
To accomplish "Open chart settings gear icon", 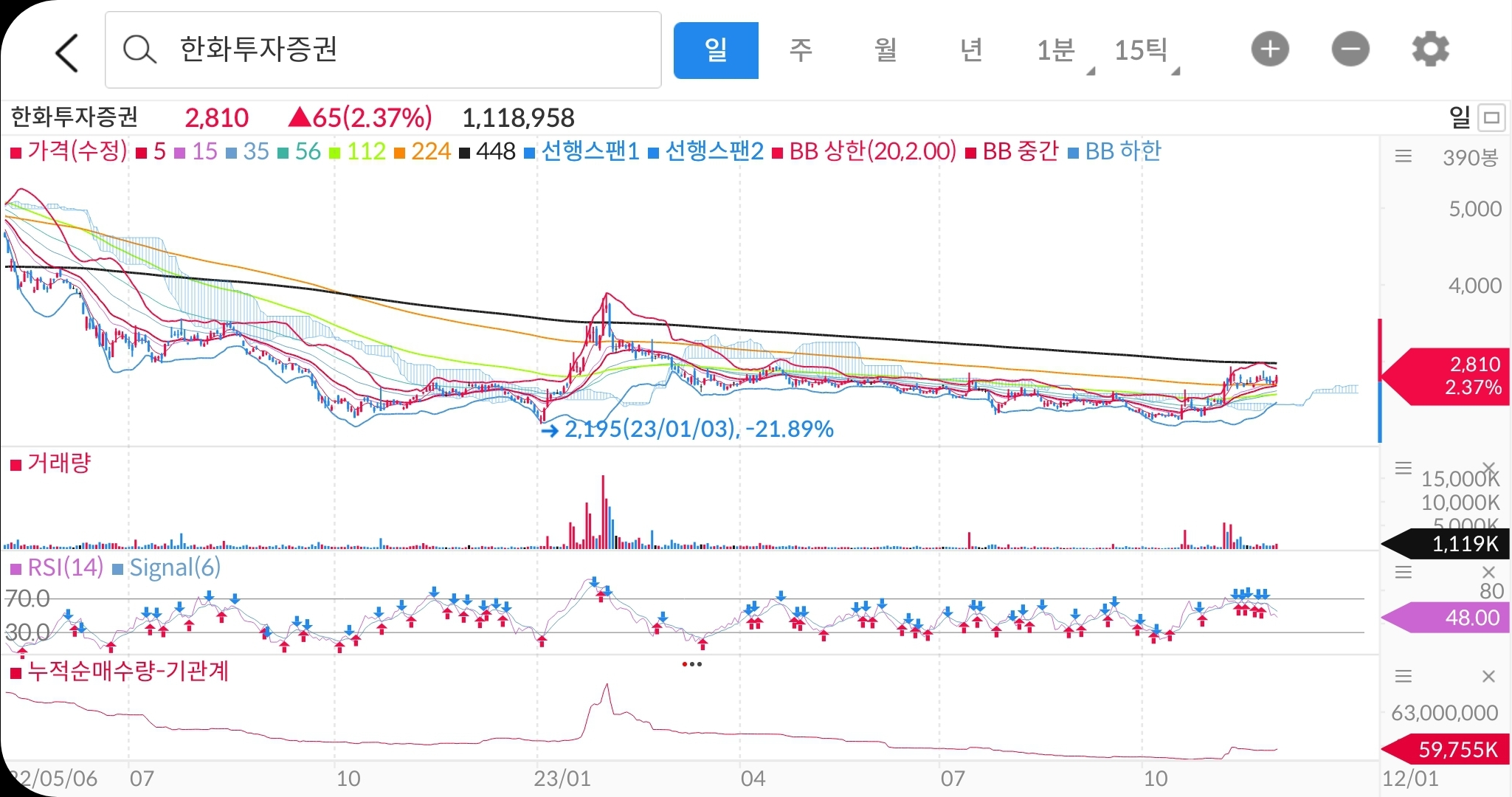I will (x=1431, y=49).
